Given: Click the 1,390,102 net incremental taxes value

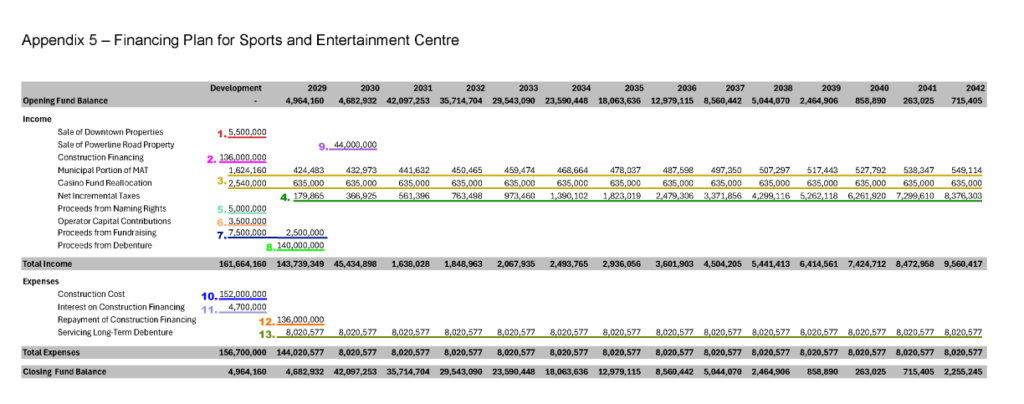Looking at the screenshot, I should click(571, 195).
